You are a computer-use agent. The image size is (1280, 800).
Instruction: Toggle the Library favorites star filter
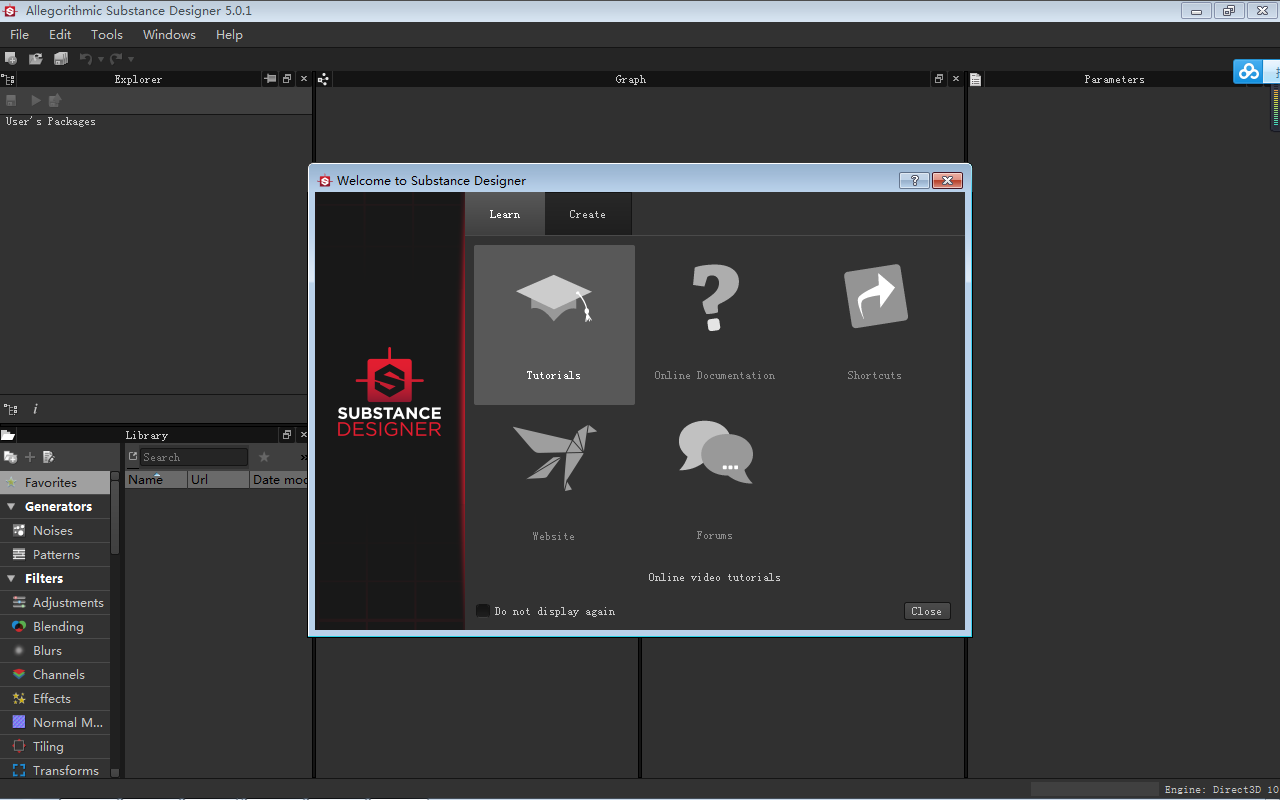point(264,457)
